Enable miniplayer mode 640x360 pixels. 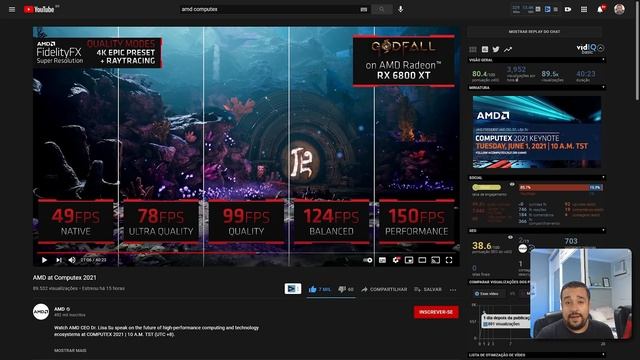409,260
